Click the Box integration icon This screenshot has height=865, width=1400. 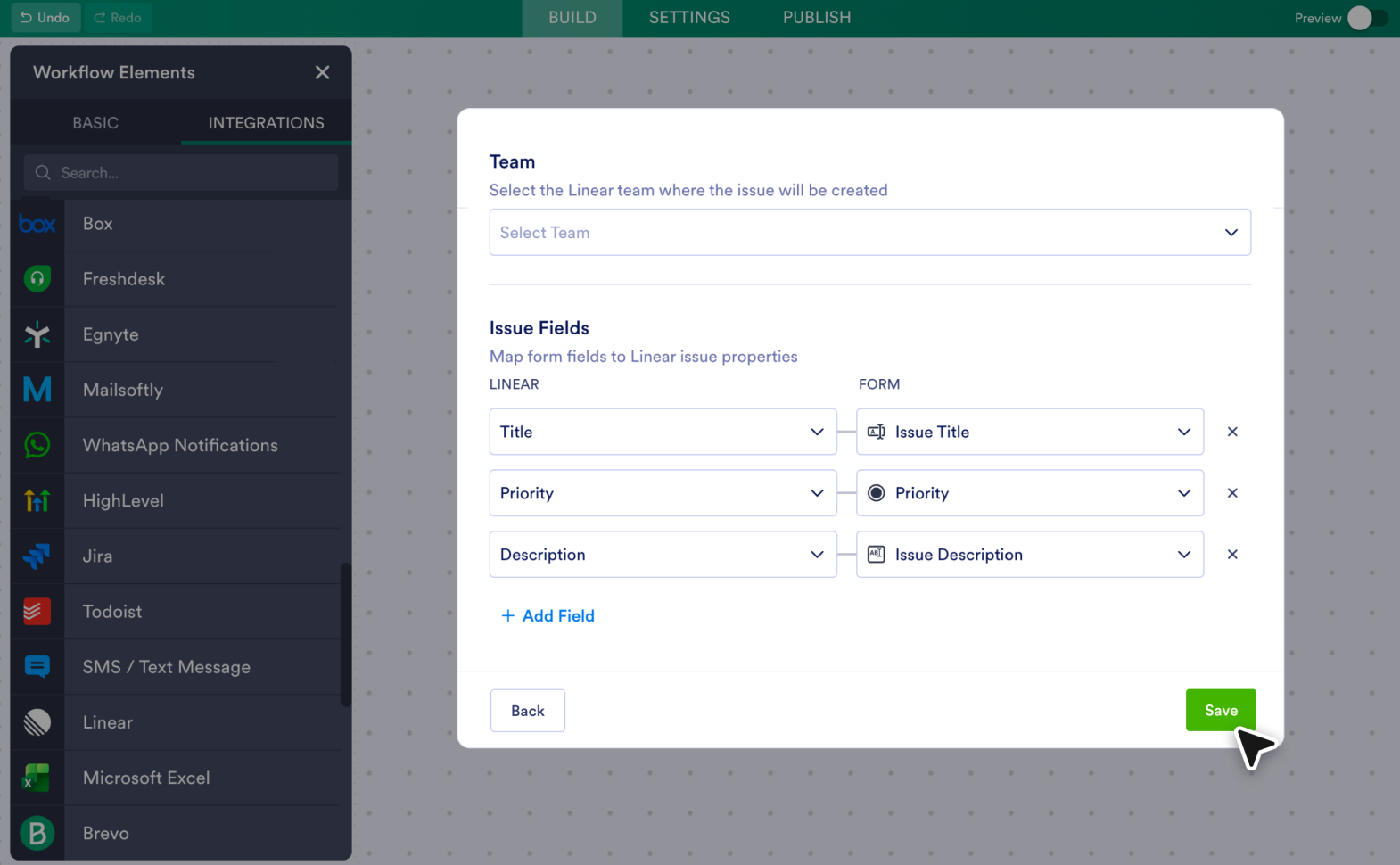click(37, 224)
